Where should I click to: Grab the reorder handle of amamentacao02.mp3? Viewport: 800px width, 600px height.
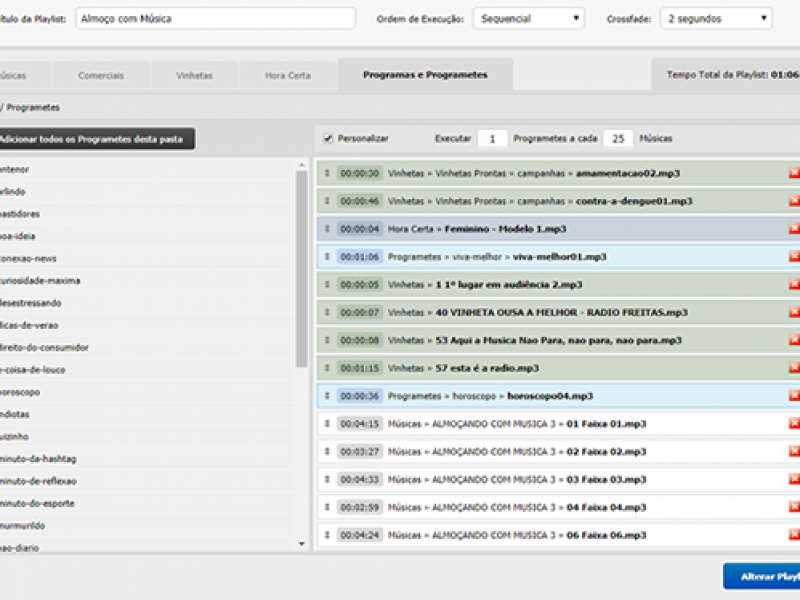point(328,173)
